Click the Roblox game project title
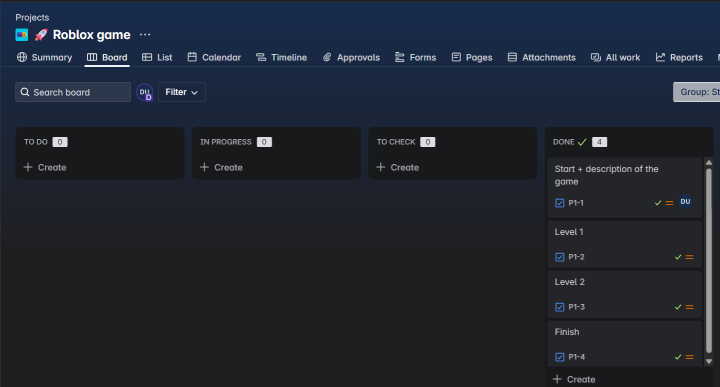 (x=91, y=35)
